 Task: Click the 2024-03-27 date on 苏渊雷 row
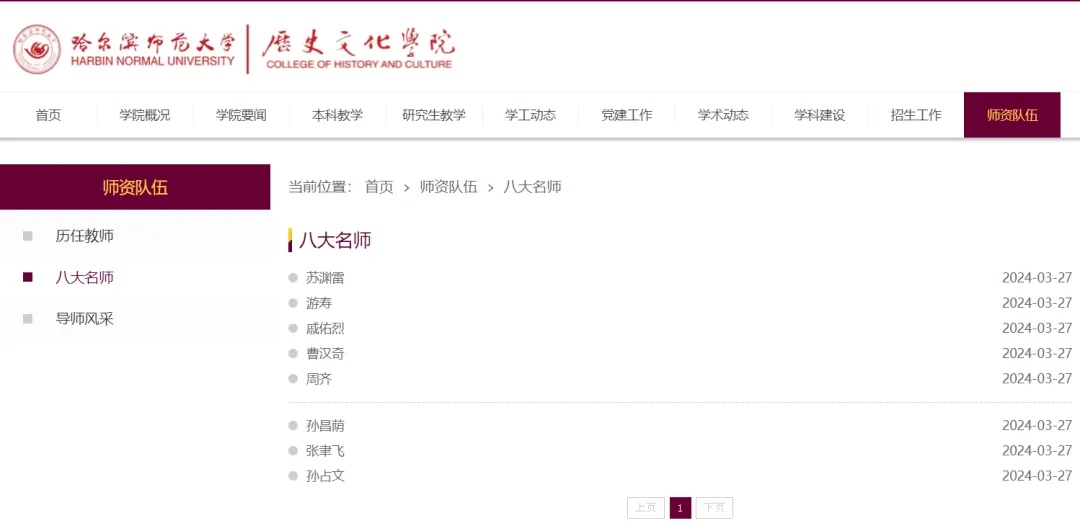tap(1037, 278)
